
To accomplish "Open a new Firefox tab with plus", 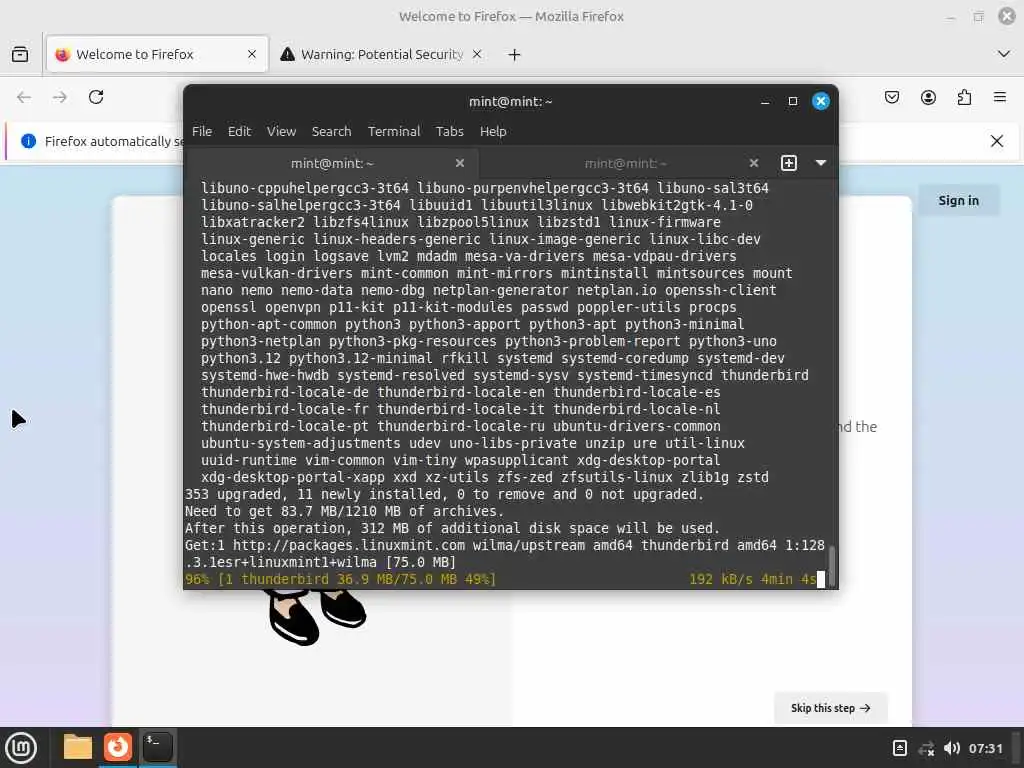I will pos(515,55).
